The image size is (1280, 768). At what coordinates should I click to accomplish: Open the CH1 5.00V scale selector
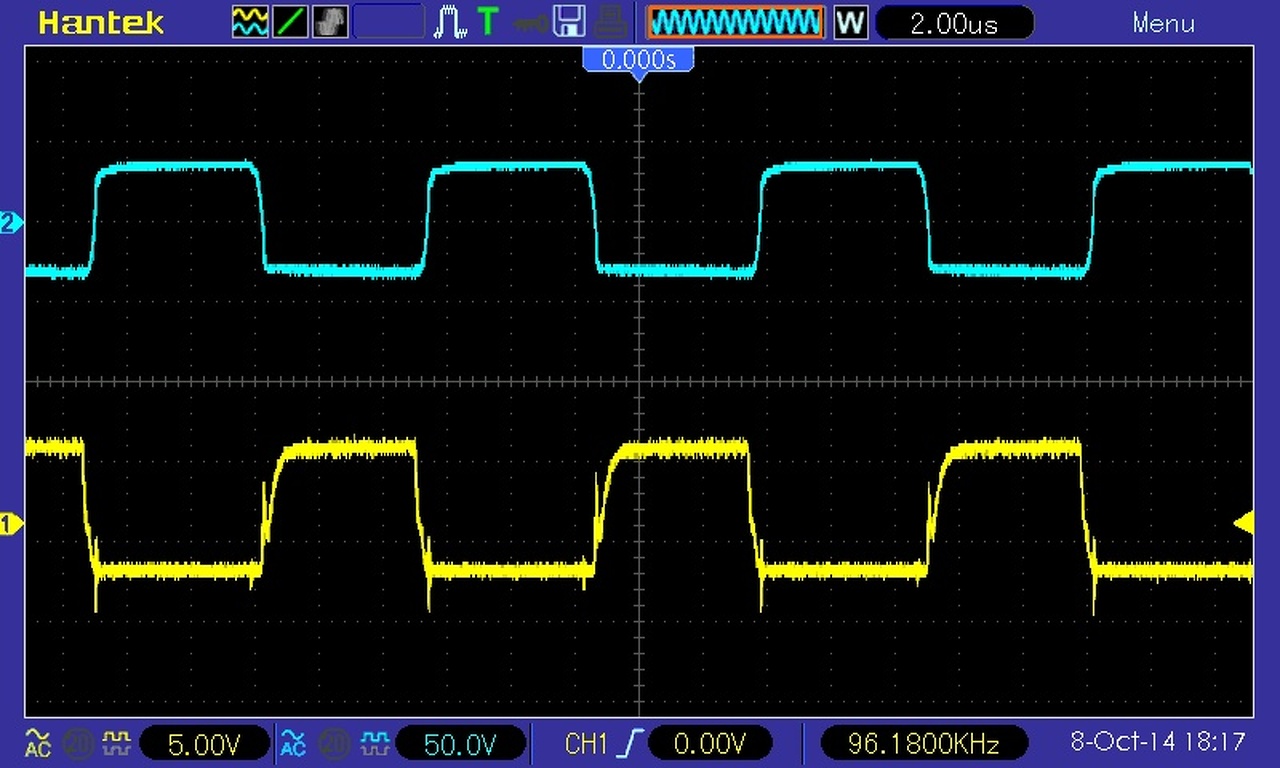[204, 743]
